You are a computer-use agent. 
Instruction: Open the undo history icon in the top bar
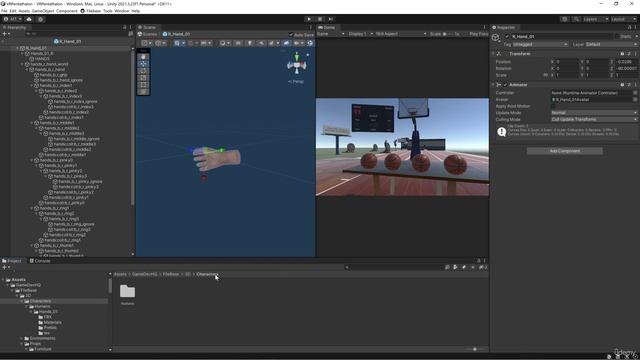(564, 19)
